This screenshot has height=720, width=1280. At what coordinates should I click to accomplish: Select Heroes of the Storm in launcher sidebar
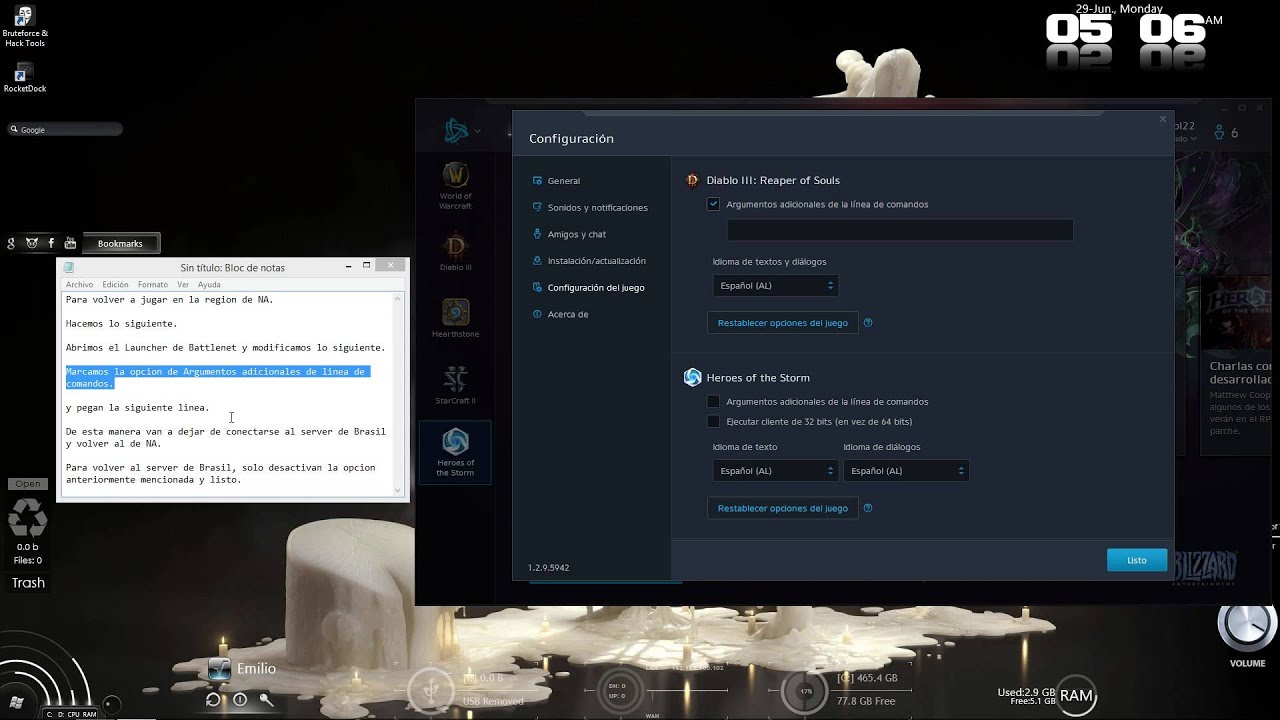tap(455, 453)
